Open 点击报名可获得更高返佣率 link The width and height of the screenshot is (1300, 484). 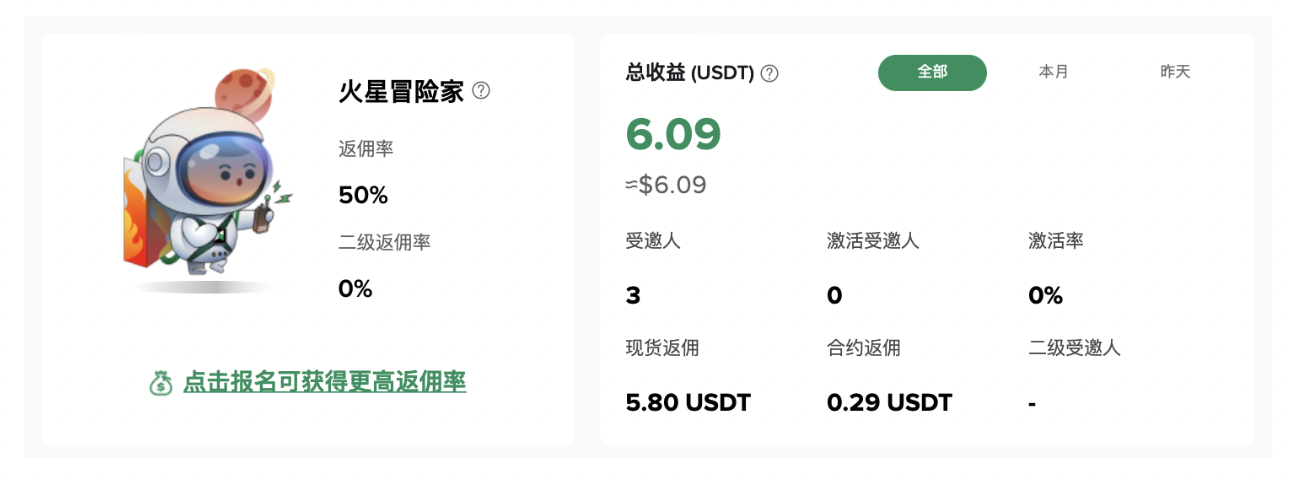tap(325, 382)
